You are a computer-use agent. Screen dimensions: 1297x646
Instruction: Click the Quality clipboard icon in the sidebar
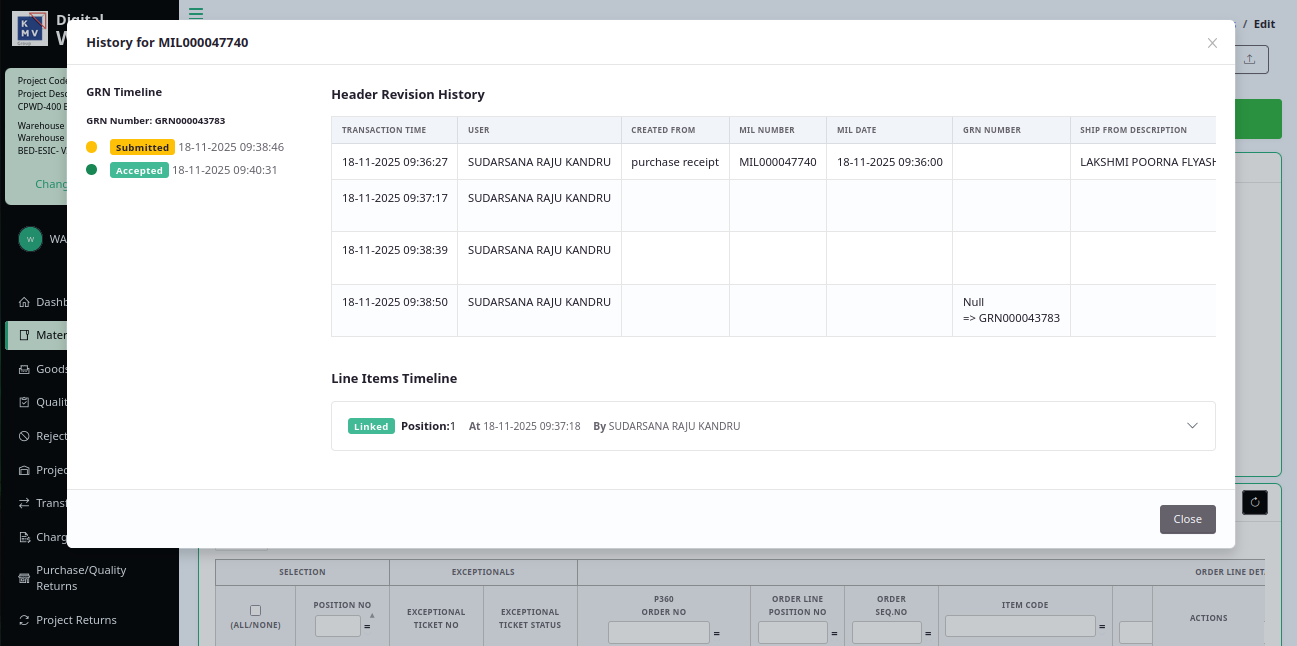pos(25,403)
